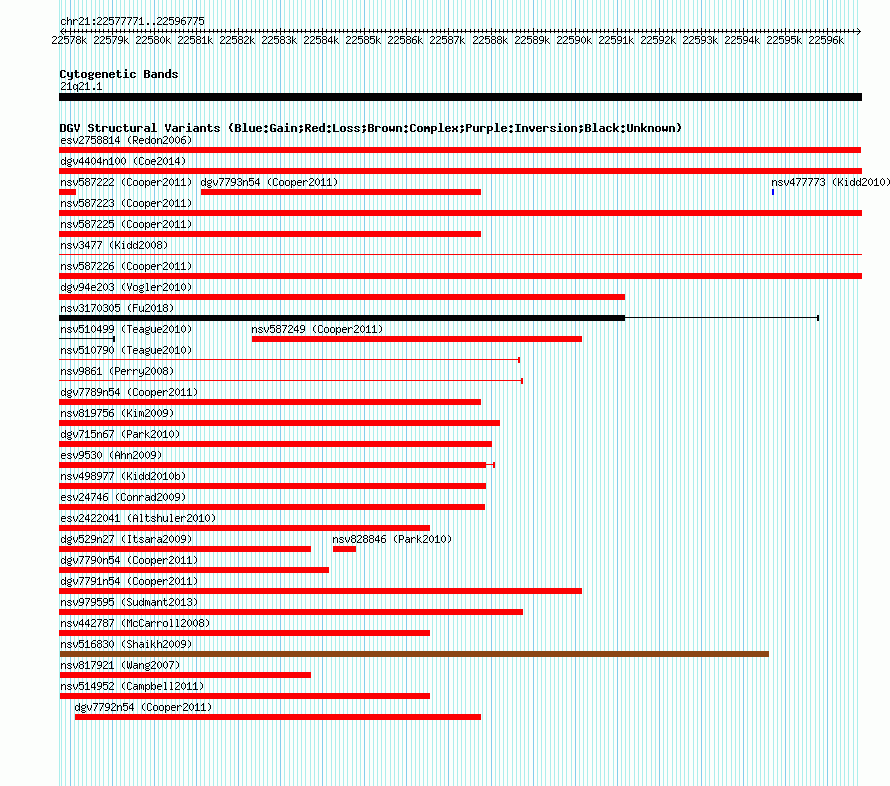Open dgv7791n54 (Cooper2011) label

129,581
